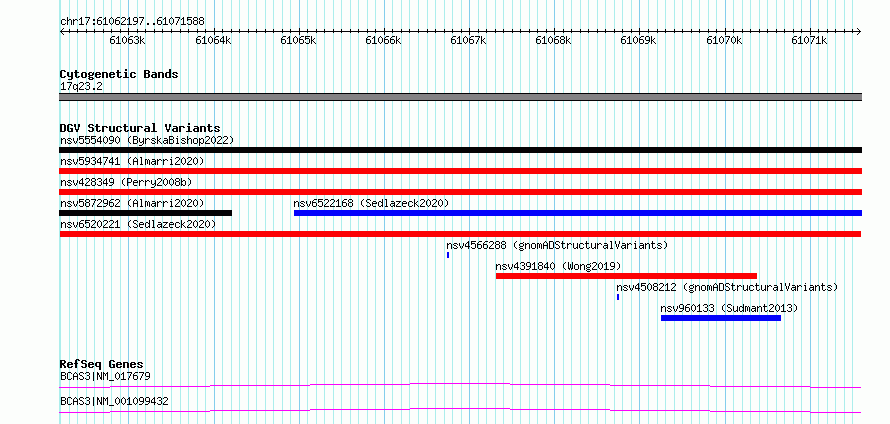Click the 61064k ruler tick label

pos(213,41)
